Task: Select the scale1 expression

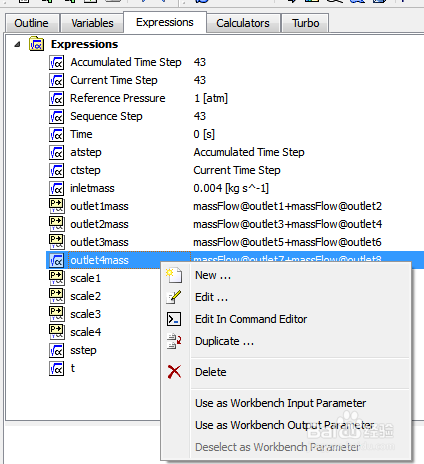Action: [x=86, y=278]
